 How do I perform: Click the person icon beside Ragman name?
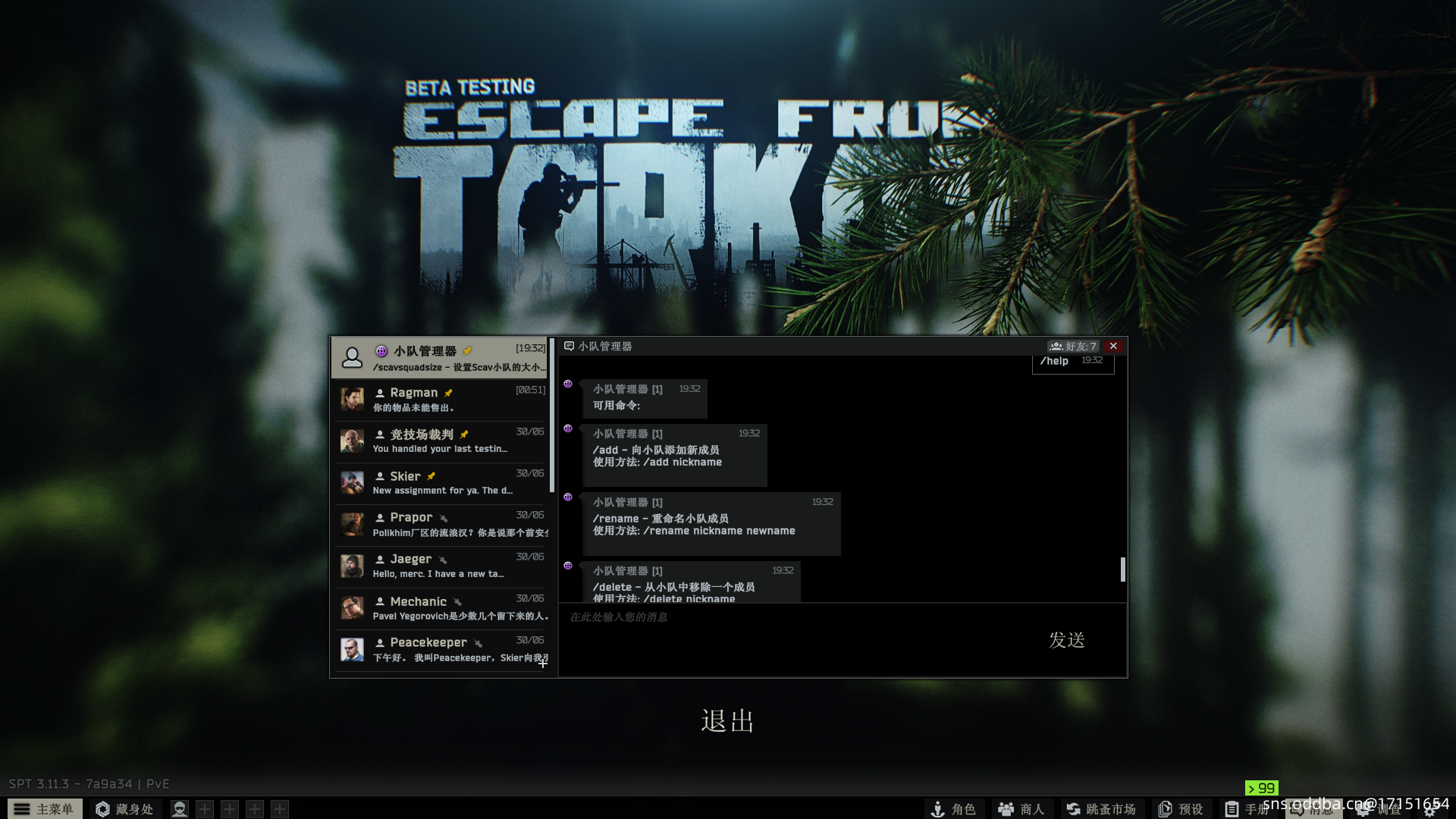380,393
